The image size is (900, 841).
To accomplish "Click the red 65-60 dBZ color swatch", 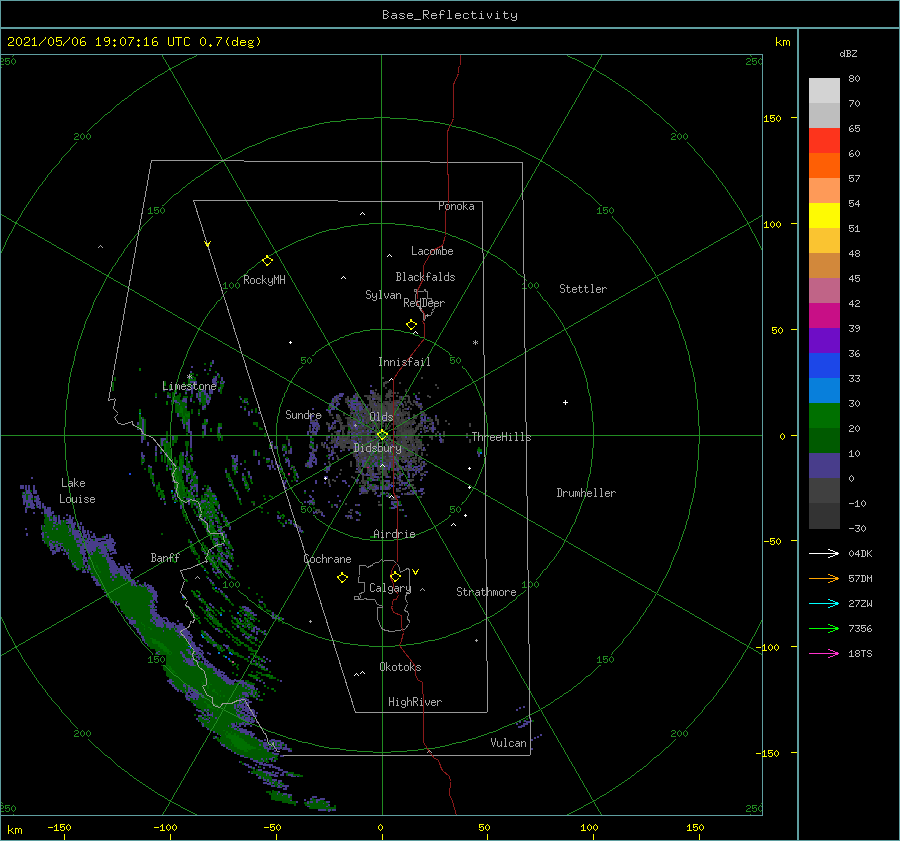I will (824, 141).
